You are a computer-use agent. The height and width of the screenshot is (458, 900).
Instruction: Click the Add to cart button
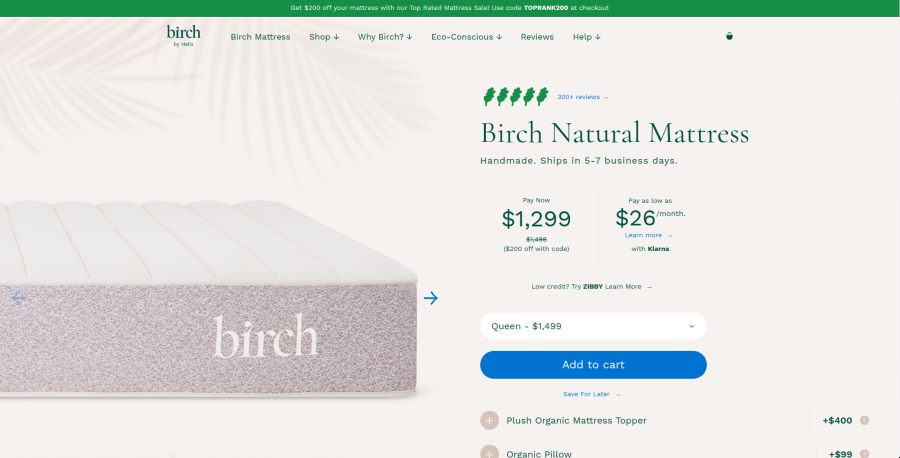point(593,364)
